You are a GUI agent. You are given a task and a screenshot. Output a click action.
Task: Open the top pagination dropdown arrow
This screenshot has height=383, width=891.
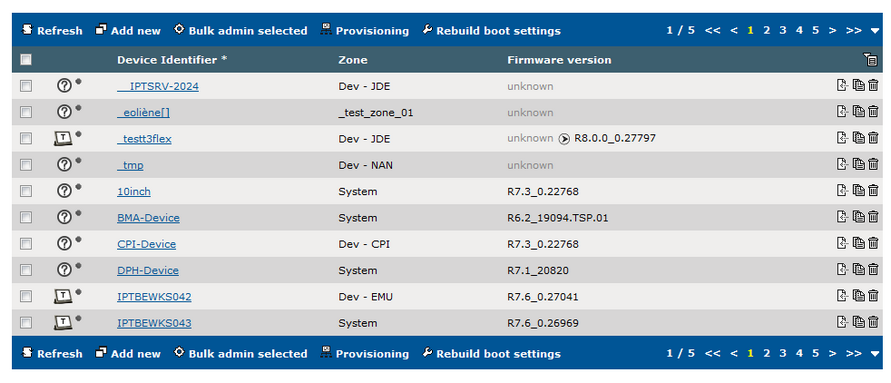click(x=875, y=31)
